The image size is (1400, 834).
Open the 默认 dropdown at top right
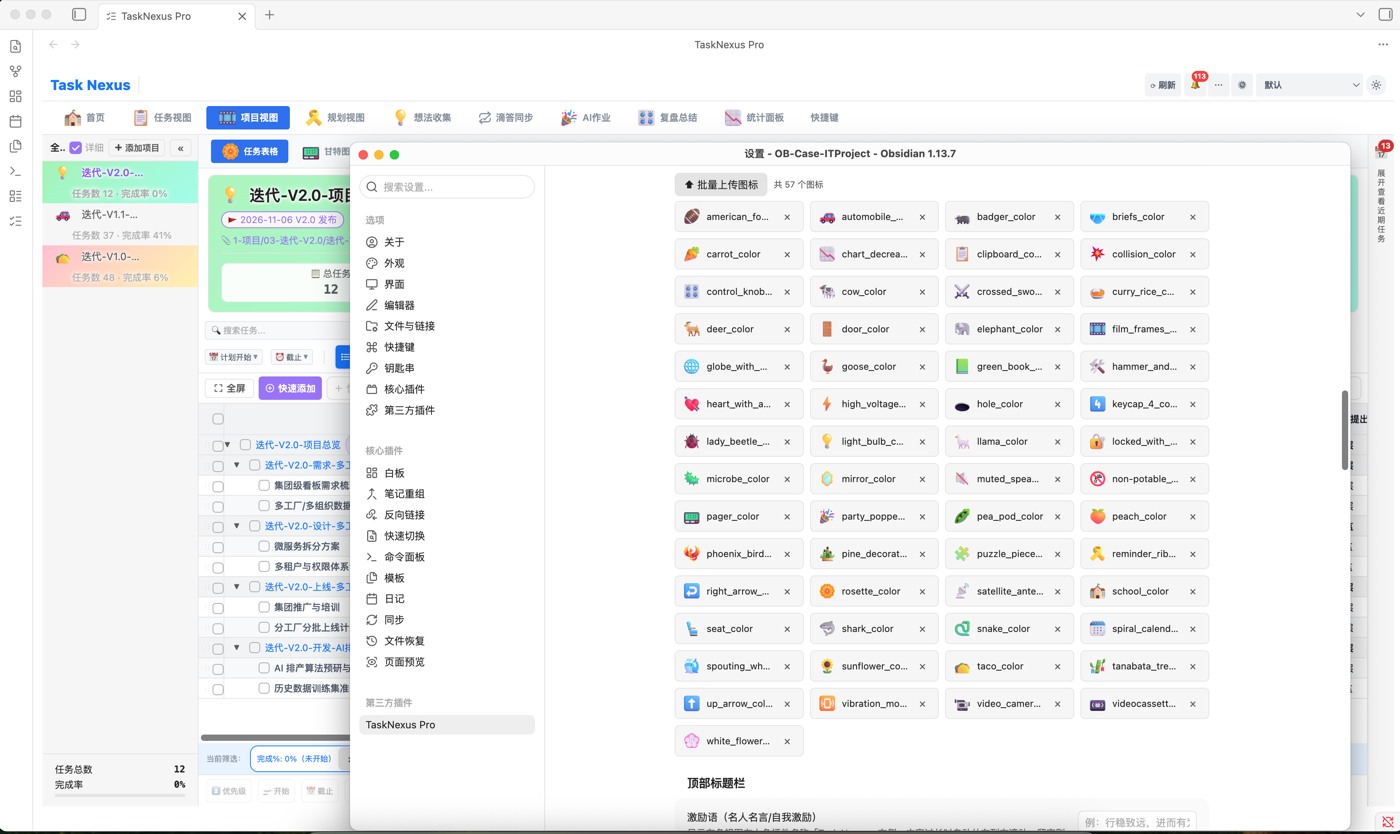(x=1310, y=85)
